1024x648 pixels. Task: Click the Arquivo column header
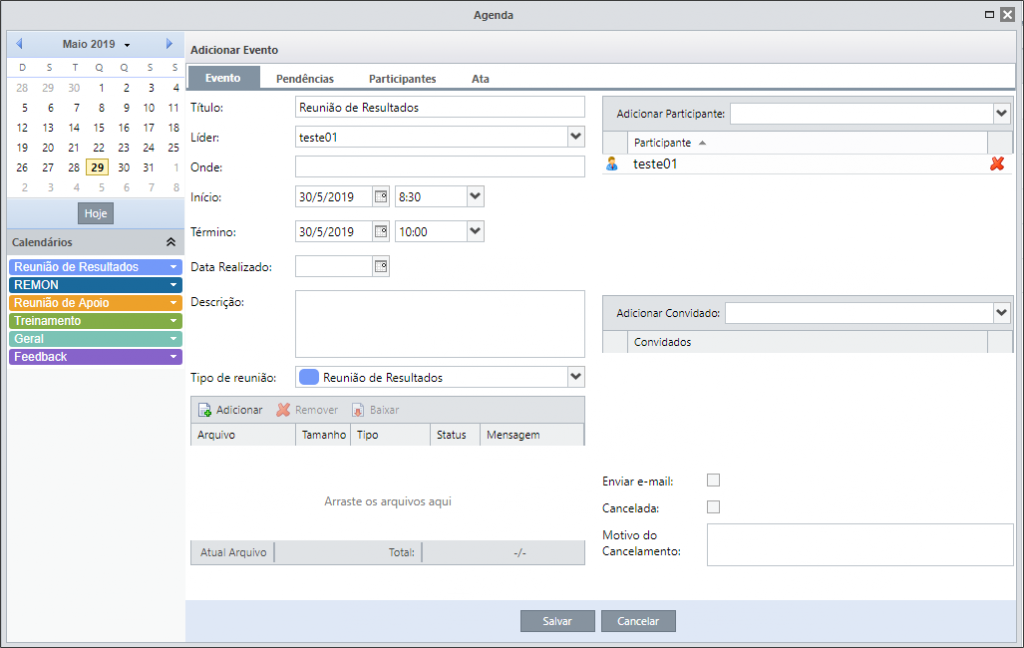(x=243, y=434)
